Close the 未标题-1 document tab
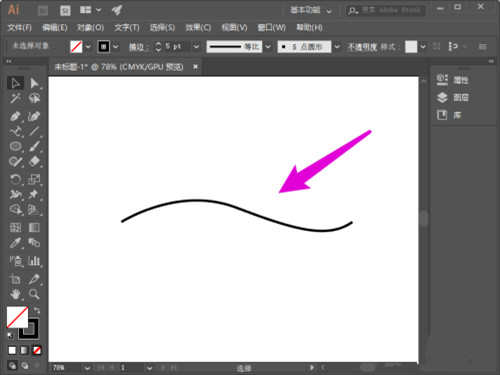This screenshot has width=500, height=375. 196,67
